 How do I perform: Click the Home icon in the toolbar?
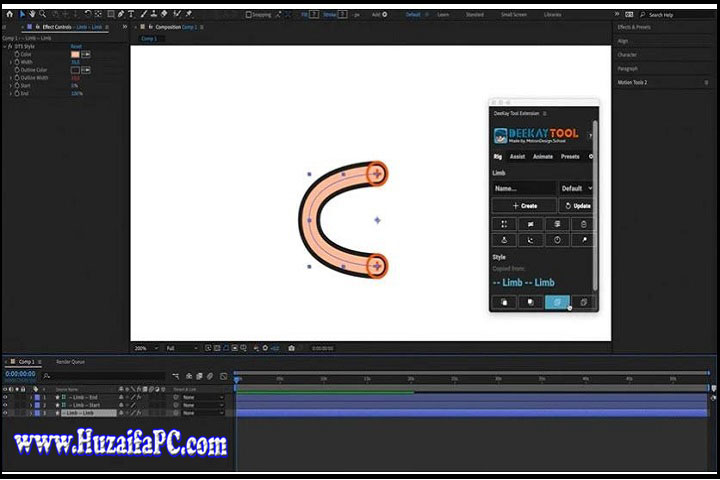click(x=9, y=14)
